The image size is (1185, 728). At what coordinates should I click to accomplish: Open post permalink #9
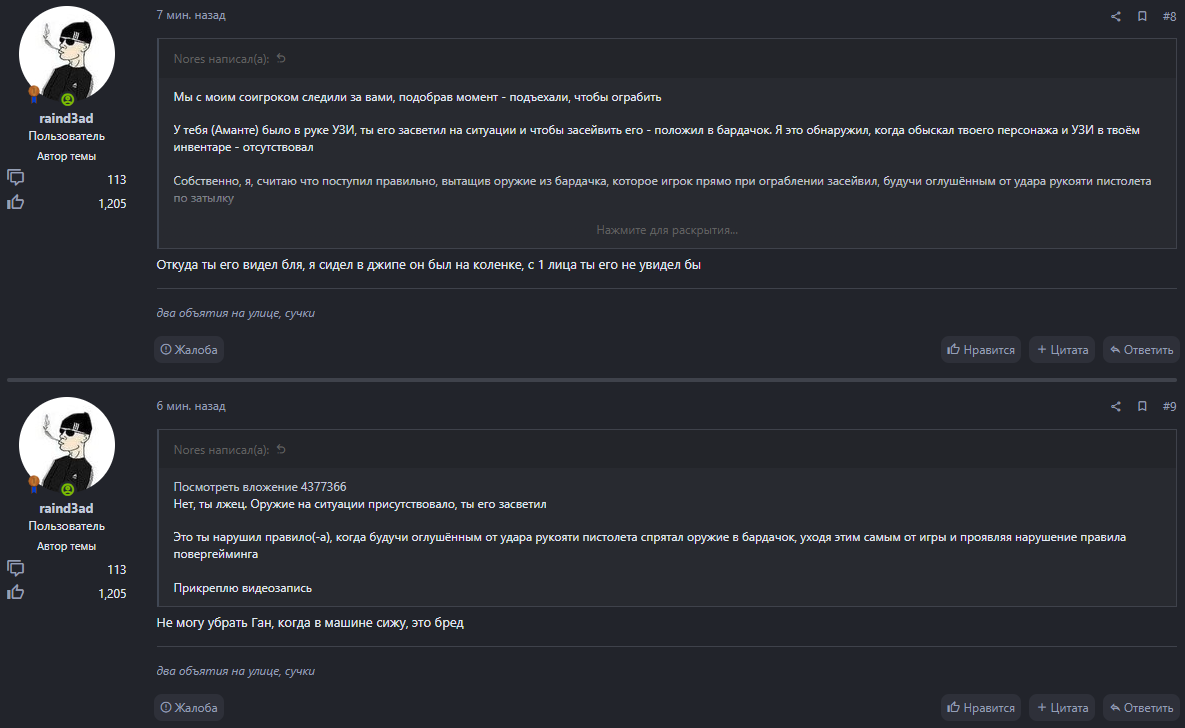[1169, 407]
